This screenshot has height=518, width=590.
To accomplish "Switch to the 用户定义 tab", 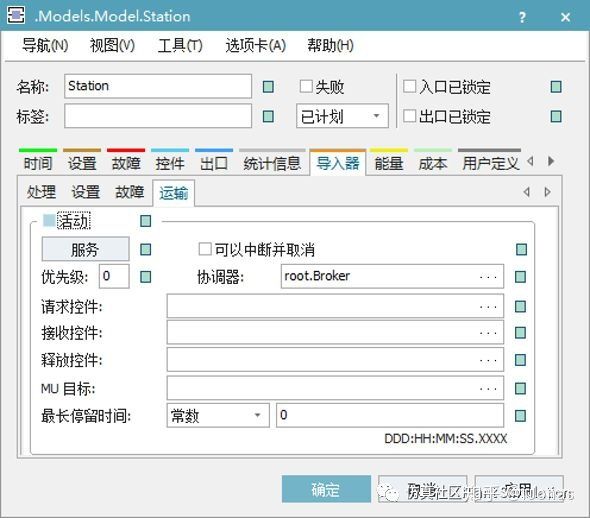I will (x=490, y=163).
